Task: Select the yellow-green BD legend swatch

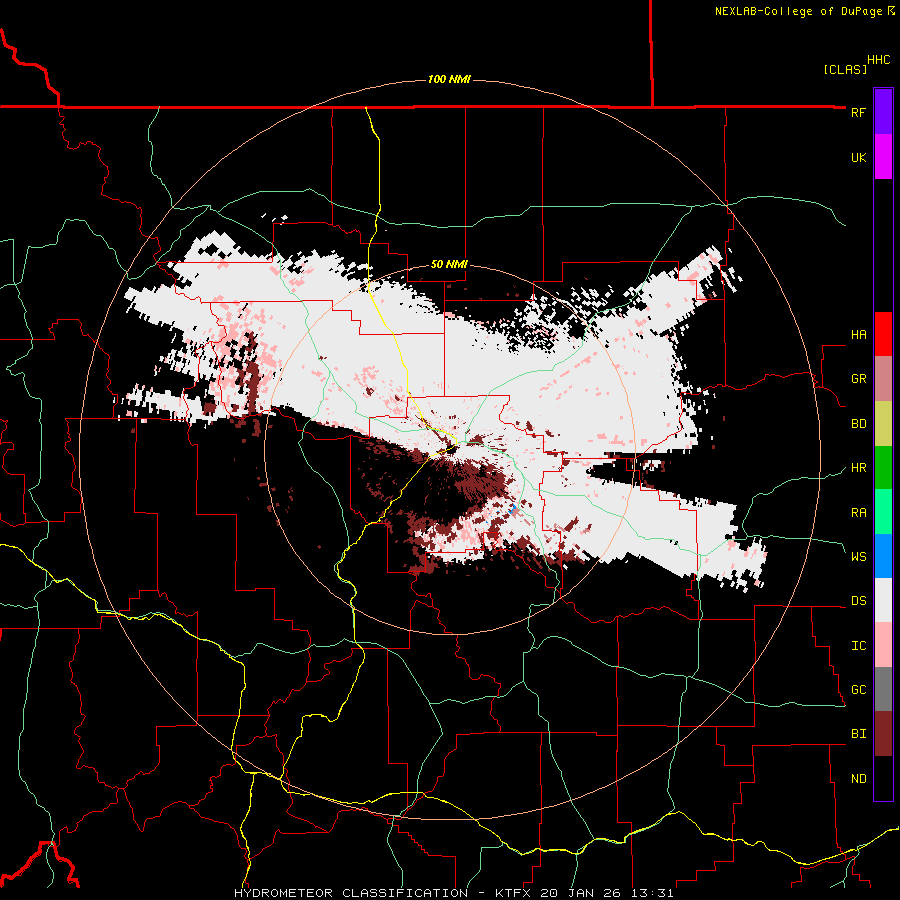Action: 883,423
